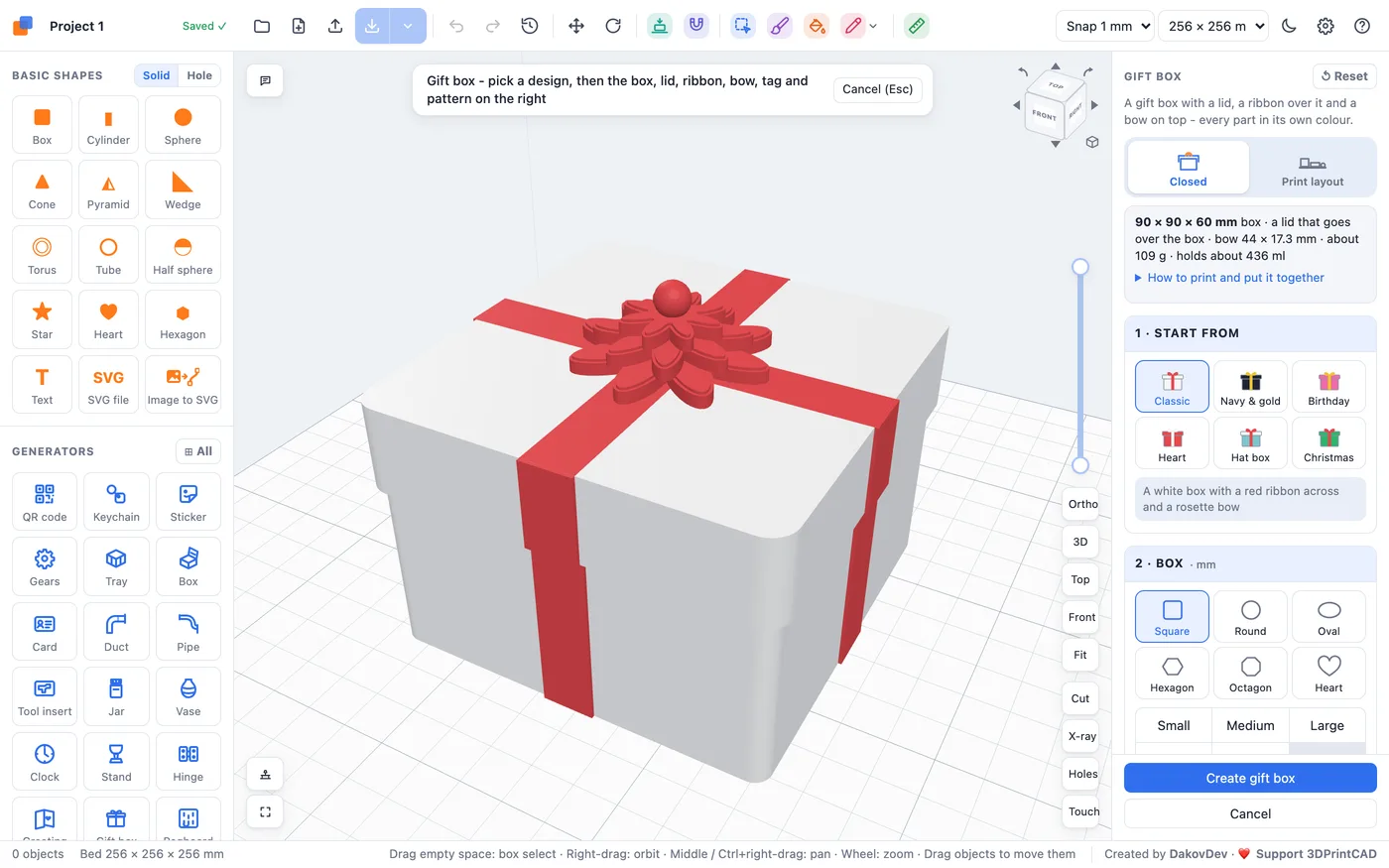This screenshot has width=1389, height=868.
Task: Open the Gears generator
Action: pyautogui.click(x=45, y=566)
